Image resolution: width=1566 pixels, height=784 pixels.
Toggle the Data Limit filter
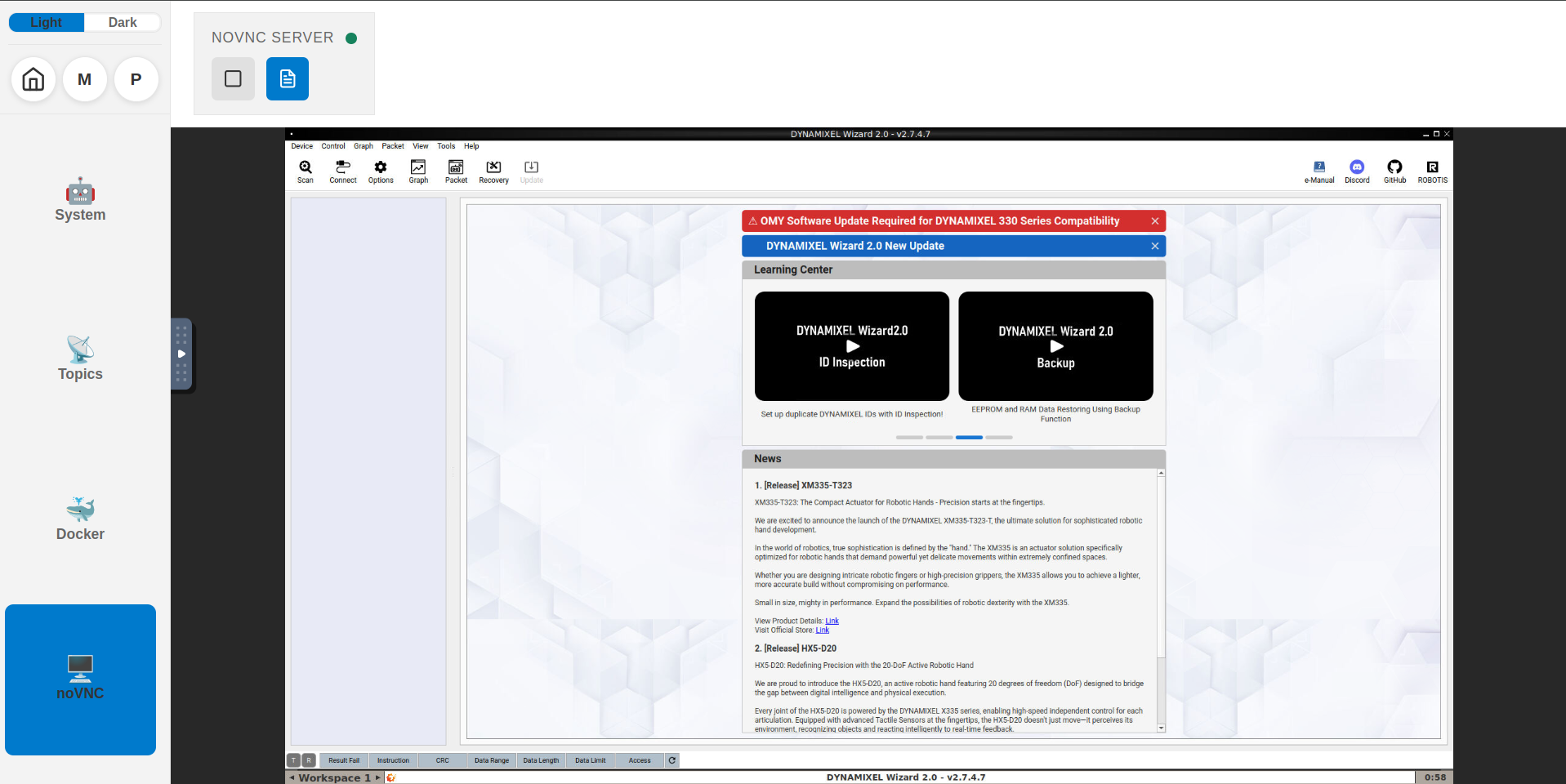point(591,760)
